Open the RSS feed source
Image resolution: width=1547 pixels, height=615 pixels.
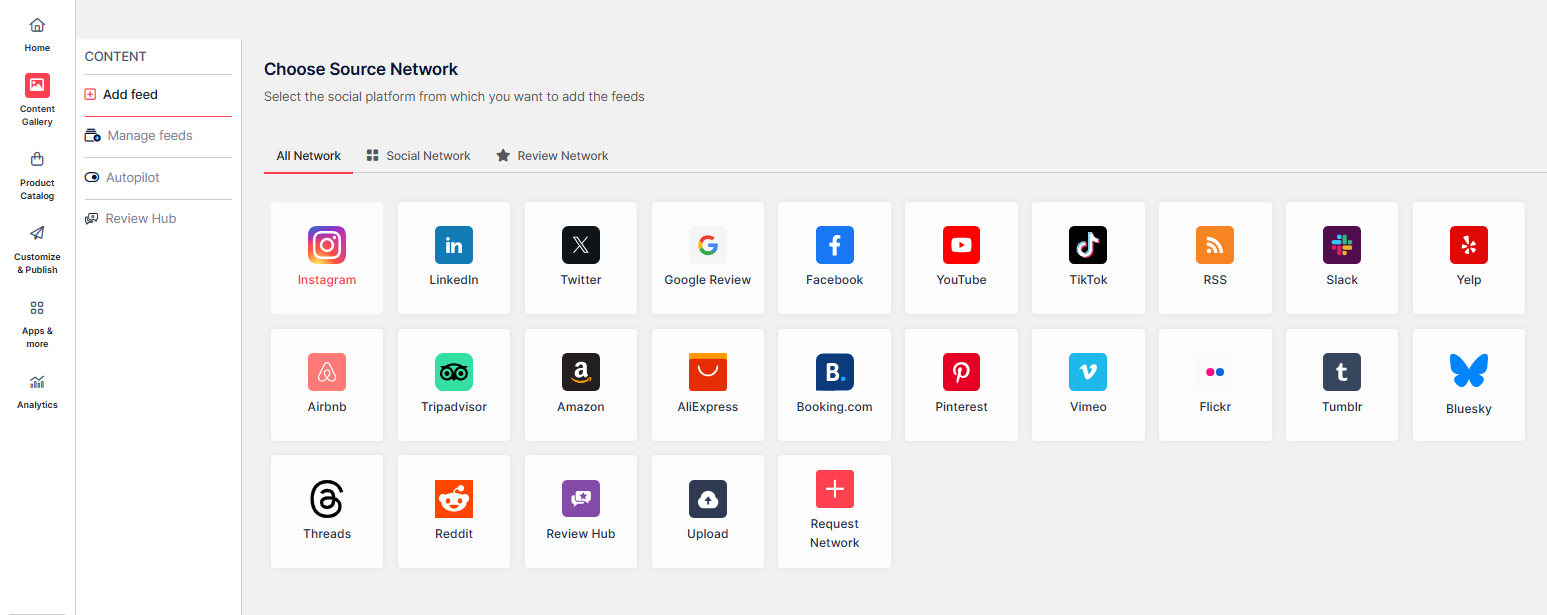[x=1214, y=258]
